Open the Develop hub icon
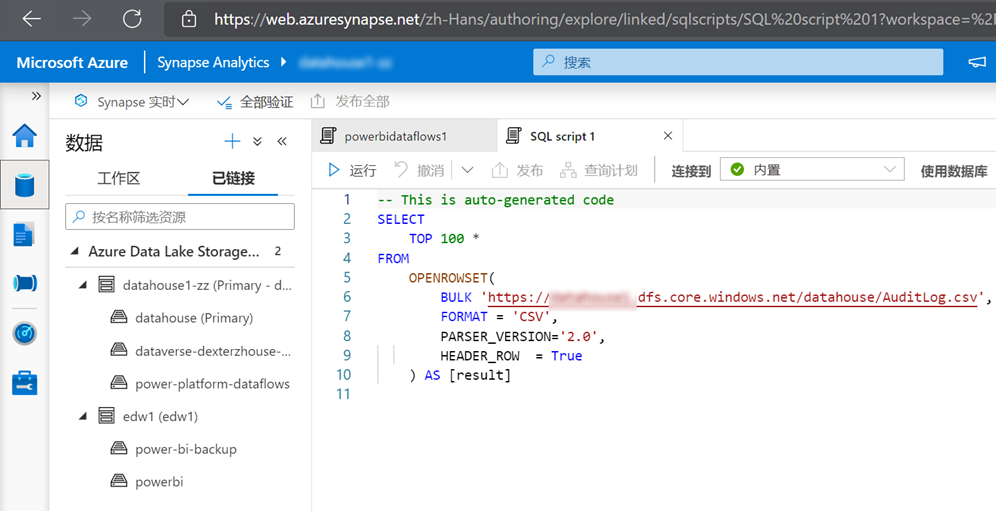 24,235
